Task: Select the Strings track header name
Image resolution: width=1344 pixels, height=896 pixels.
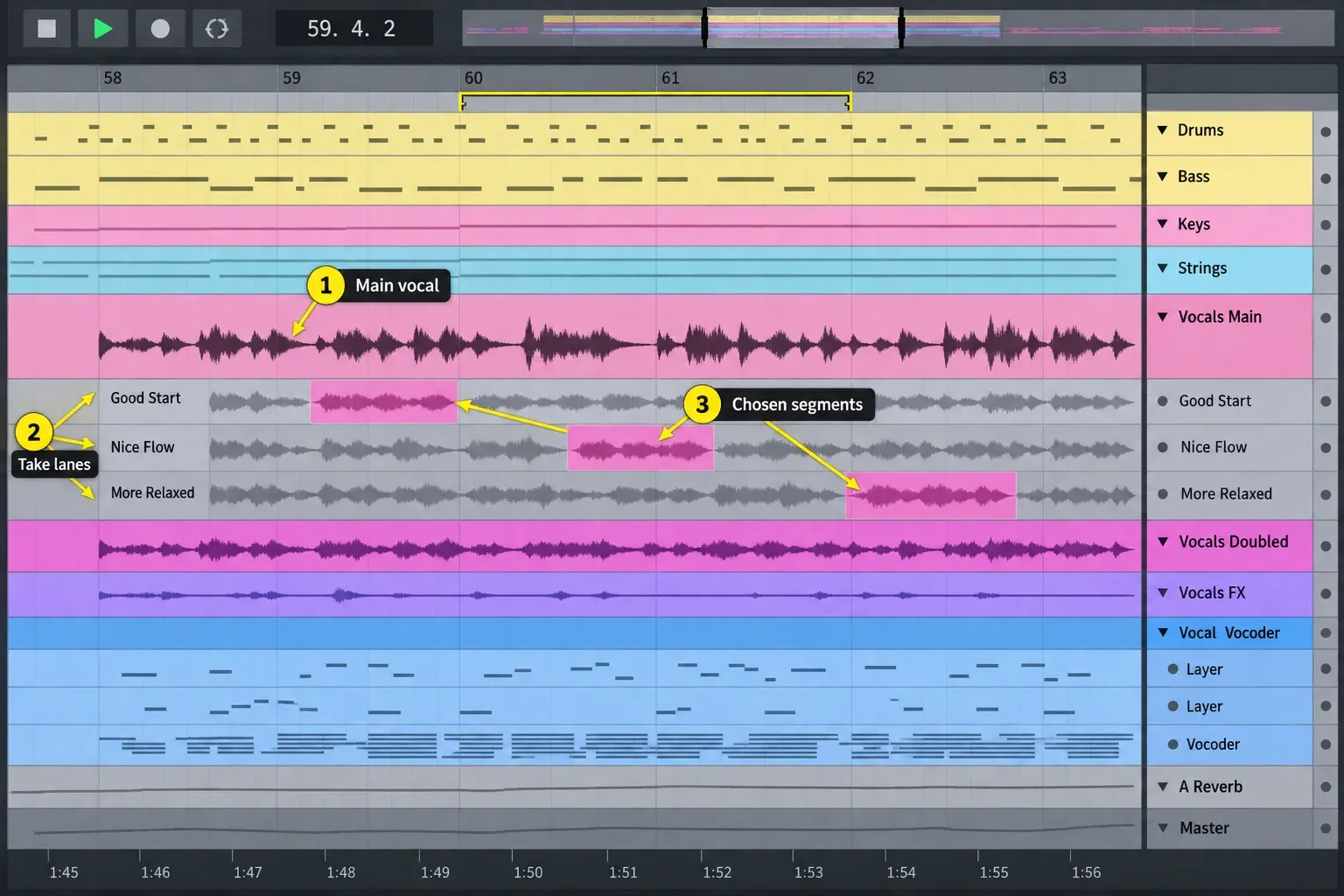Action: coord(1202,269)
